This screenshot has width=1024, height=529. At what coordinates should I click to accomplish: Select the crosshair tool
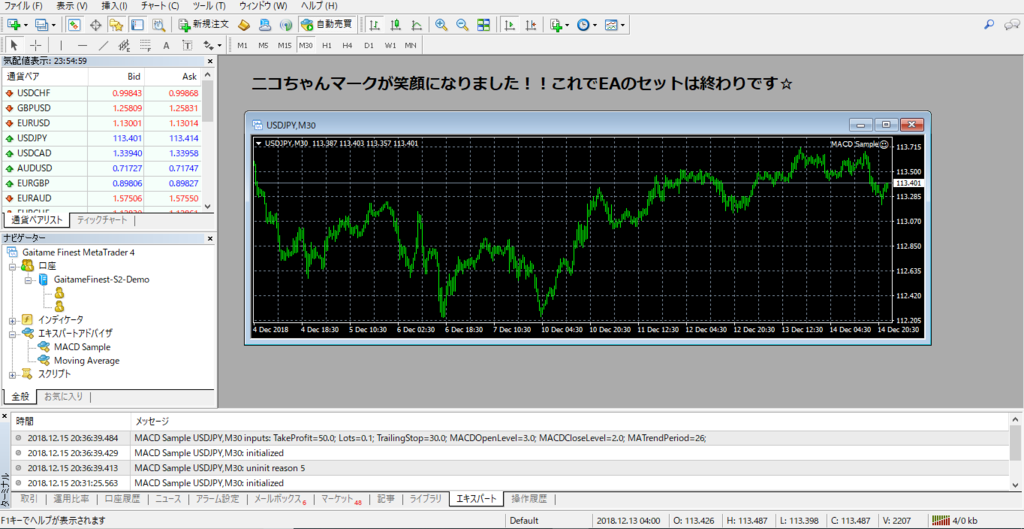pos(35,45)
